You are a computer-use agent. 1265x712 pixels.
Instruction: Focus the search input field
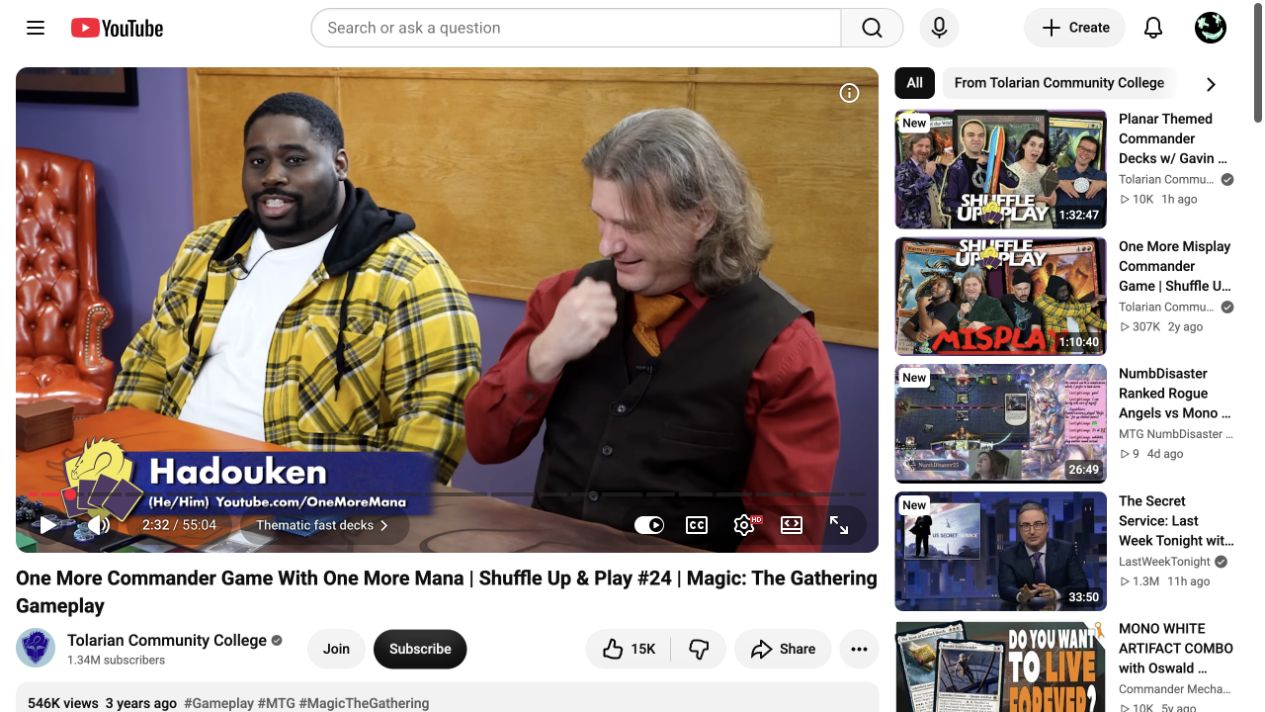576,28
